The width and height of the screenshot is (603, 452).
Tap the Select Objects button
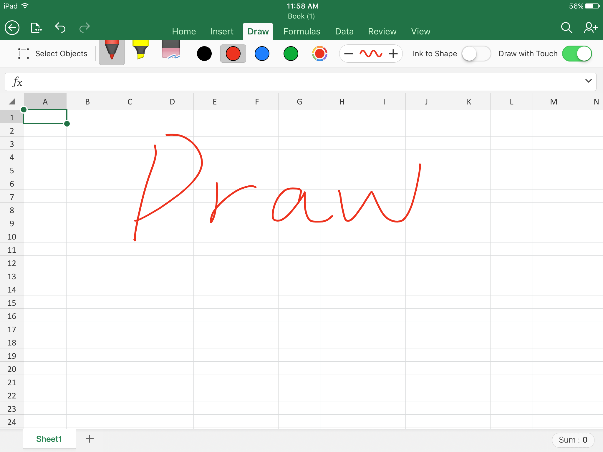(x=53, y=53)
